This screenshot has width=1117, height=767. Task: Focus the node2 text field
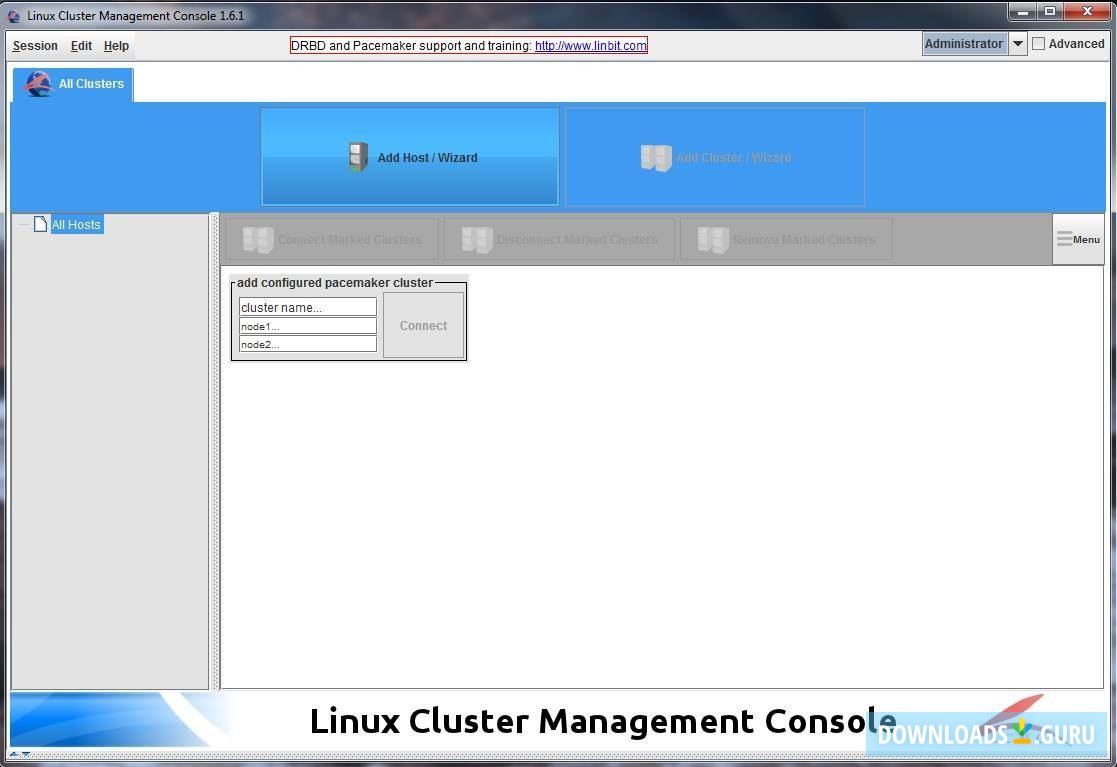coord(307,344)
